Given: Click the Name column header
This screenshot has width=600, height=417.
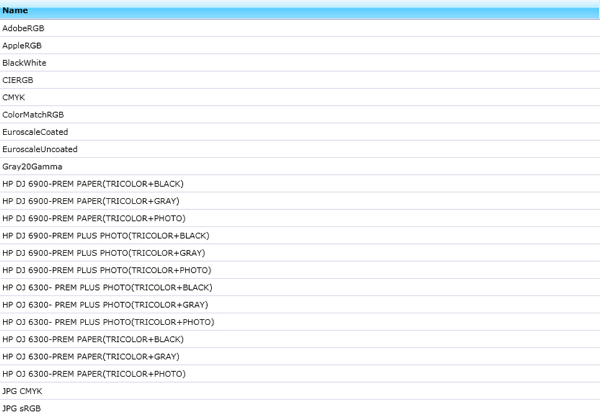Looking at the screenshot, I should pos(15,11).
